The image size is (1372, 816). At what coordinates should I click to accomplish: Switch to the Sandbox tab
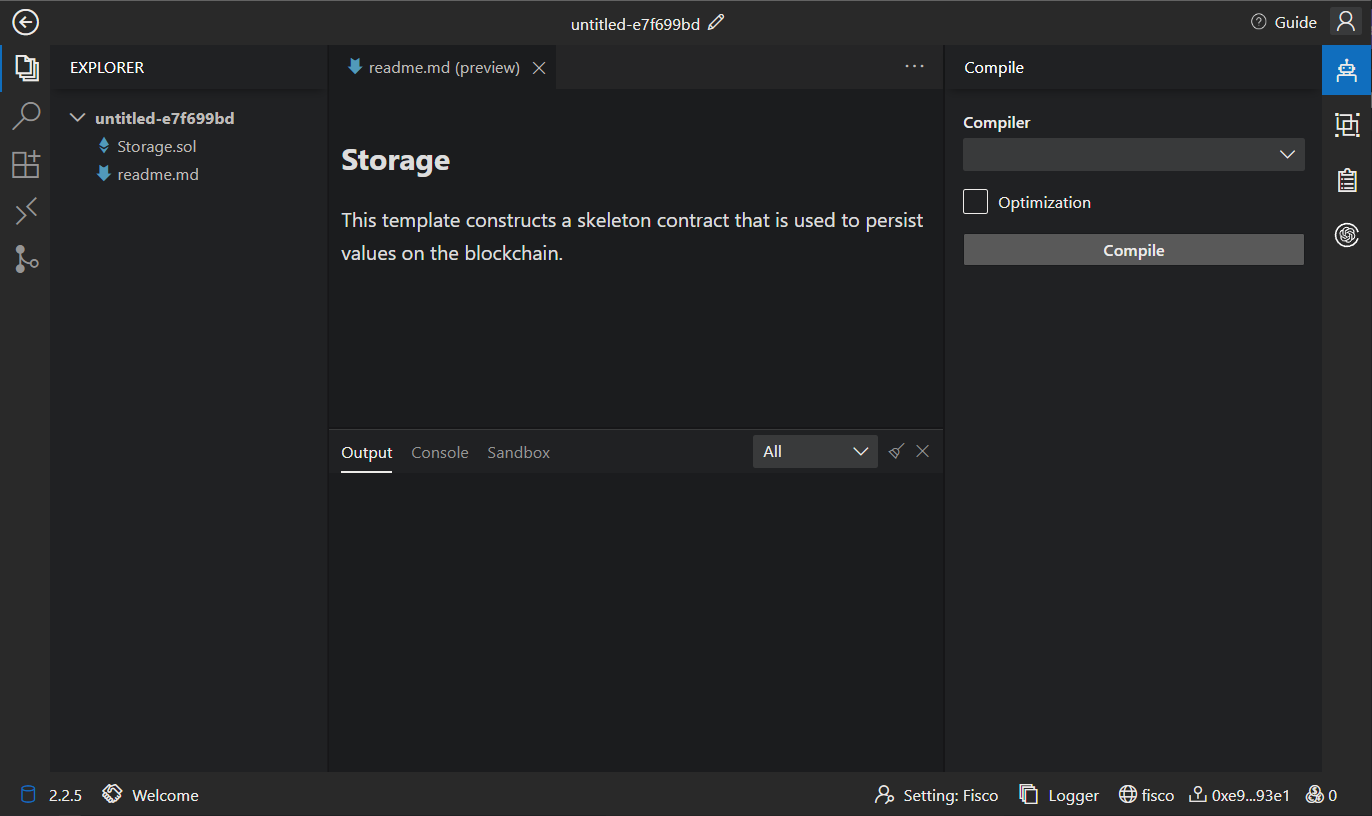(518, 453)
